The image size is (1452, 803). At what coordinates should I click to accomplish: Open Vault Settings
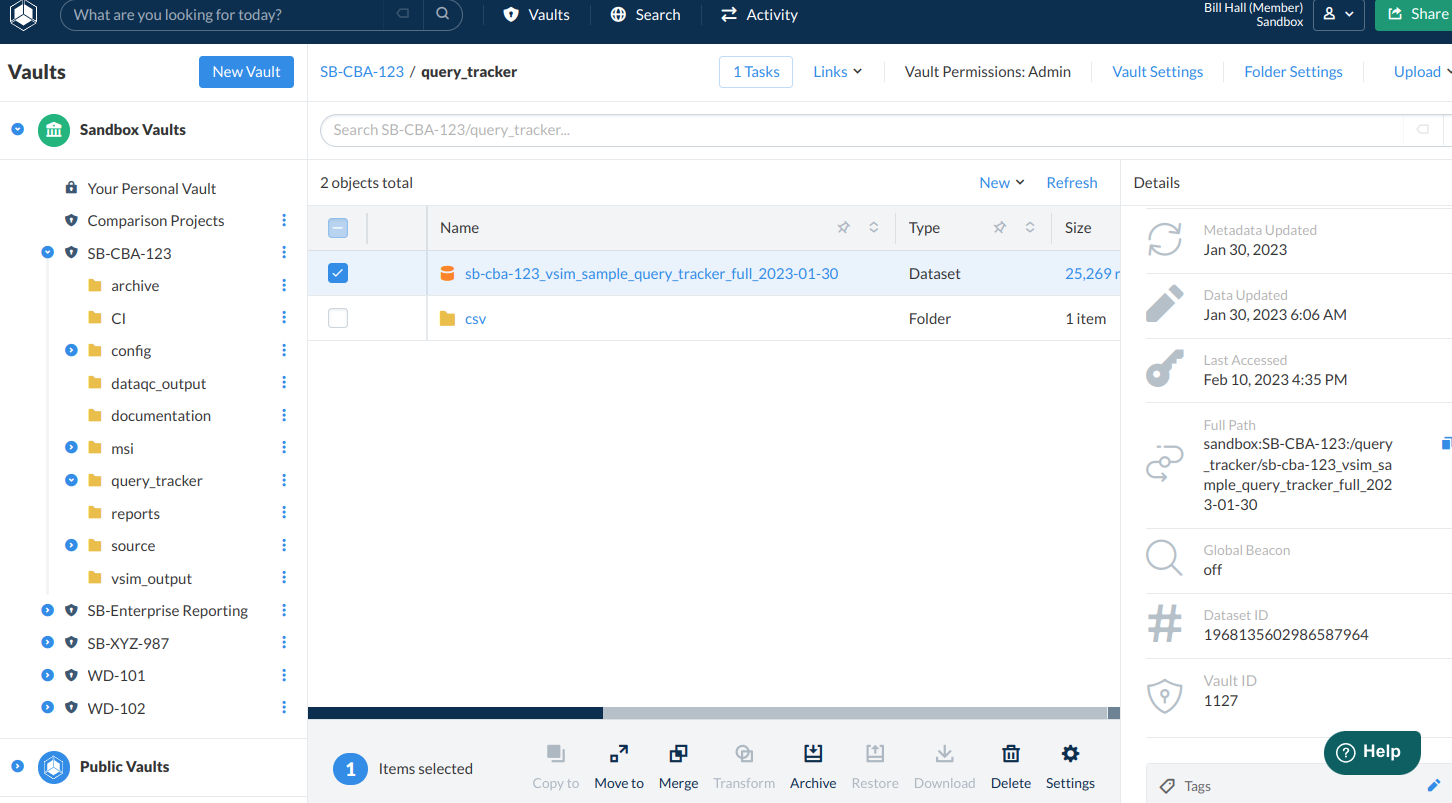(x=1158, y=72)
